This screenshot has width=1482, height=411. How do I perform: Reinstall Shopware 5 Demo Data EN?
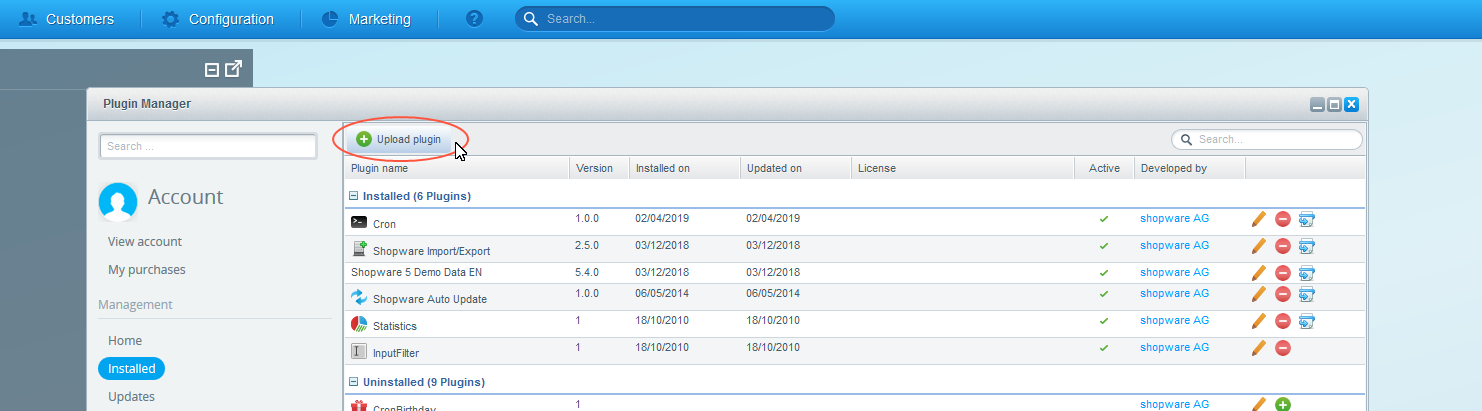[1307, 272]
